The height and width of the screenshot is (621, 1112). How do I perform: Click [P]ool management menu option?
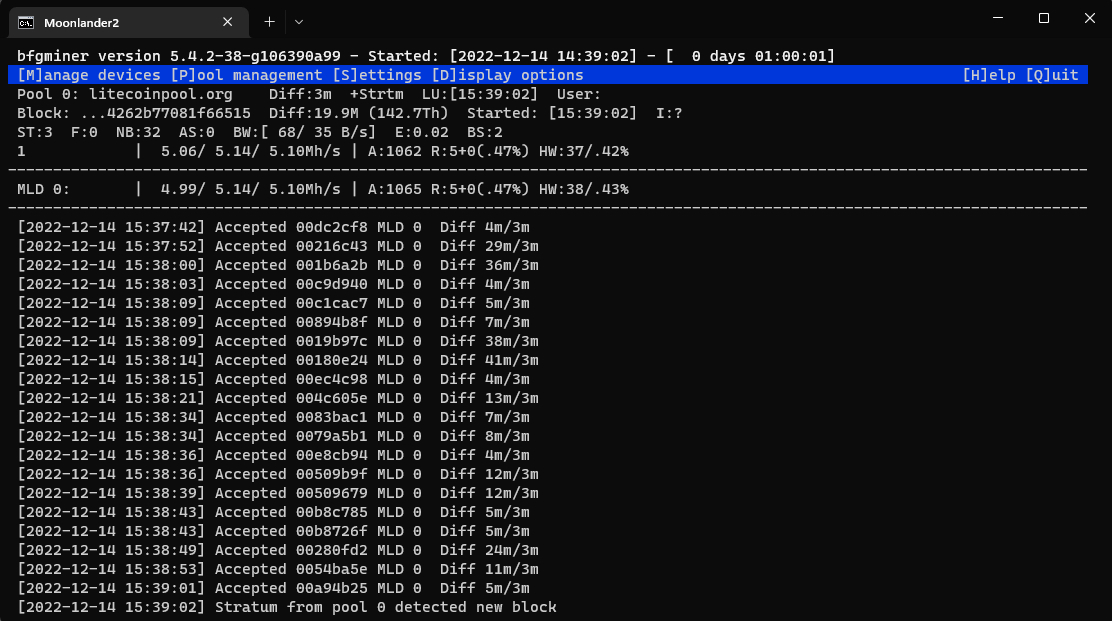246,75
